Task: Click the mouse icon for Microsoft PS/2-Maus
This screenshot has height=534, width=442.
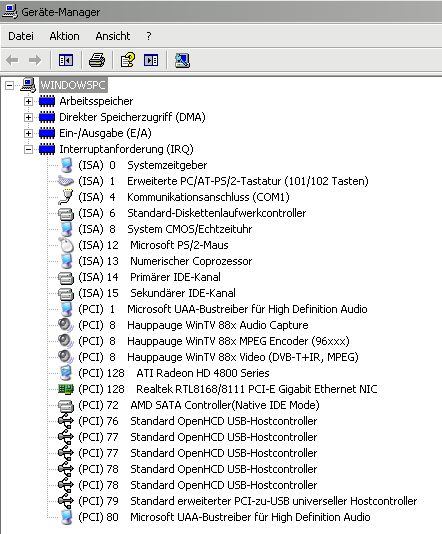Action: pos(66,245)
